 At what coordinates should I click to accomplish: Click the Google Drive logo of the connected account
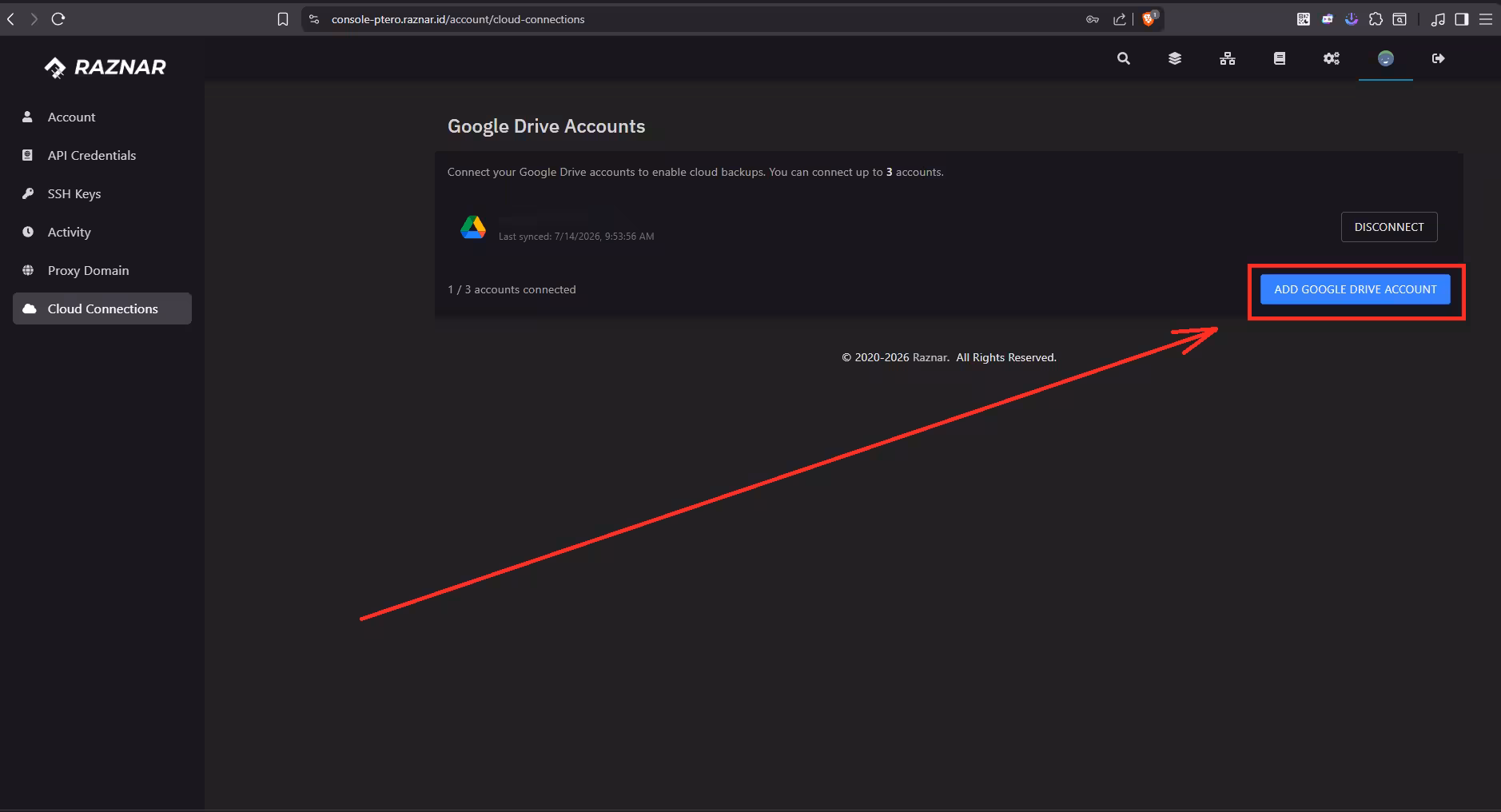473,227
